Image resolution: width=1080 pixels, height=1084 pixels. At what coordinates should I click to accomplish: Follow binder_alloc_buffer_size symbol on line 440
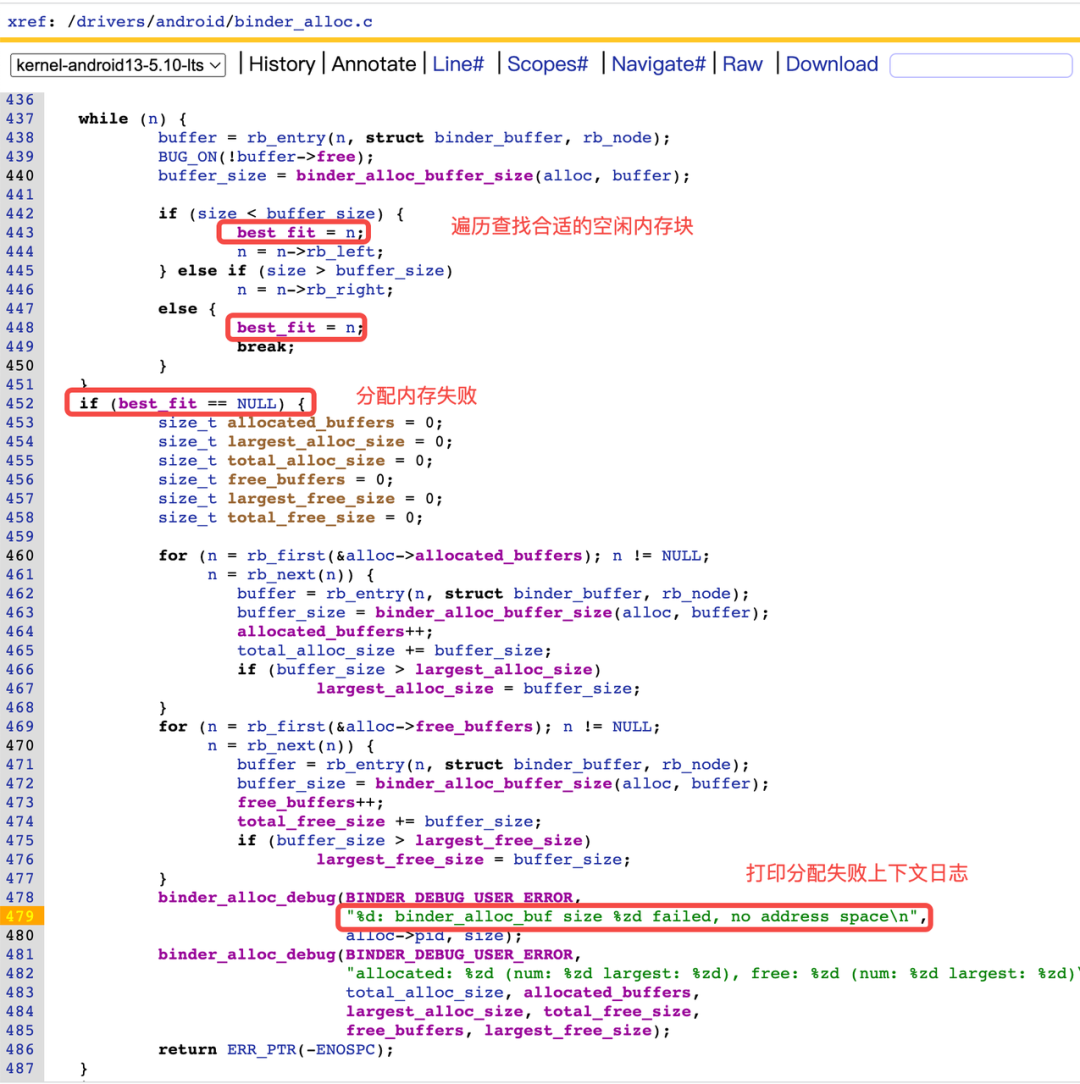click(414, 176)
